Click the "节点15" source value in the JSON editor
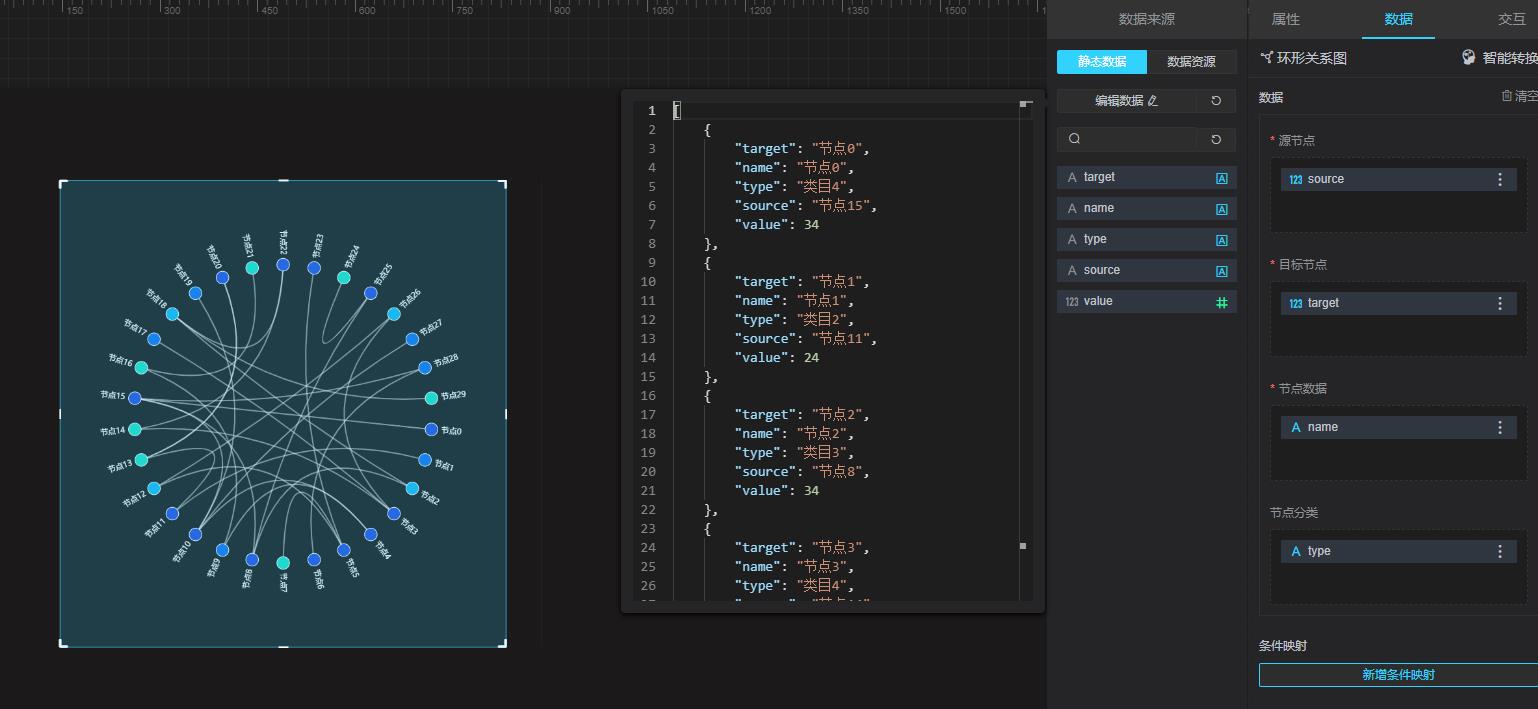 pyautogui.click(x=840, y=206)
